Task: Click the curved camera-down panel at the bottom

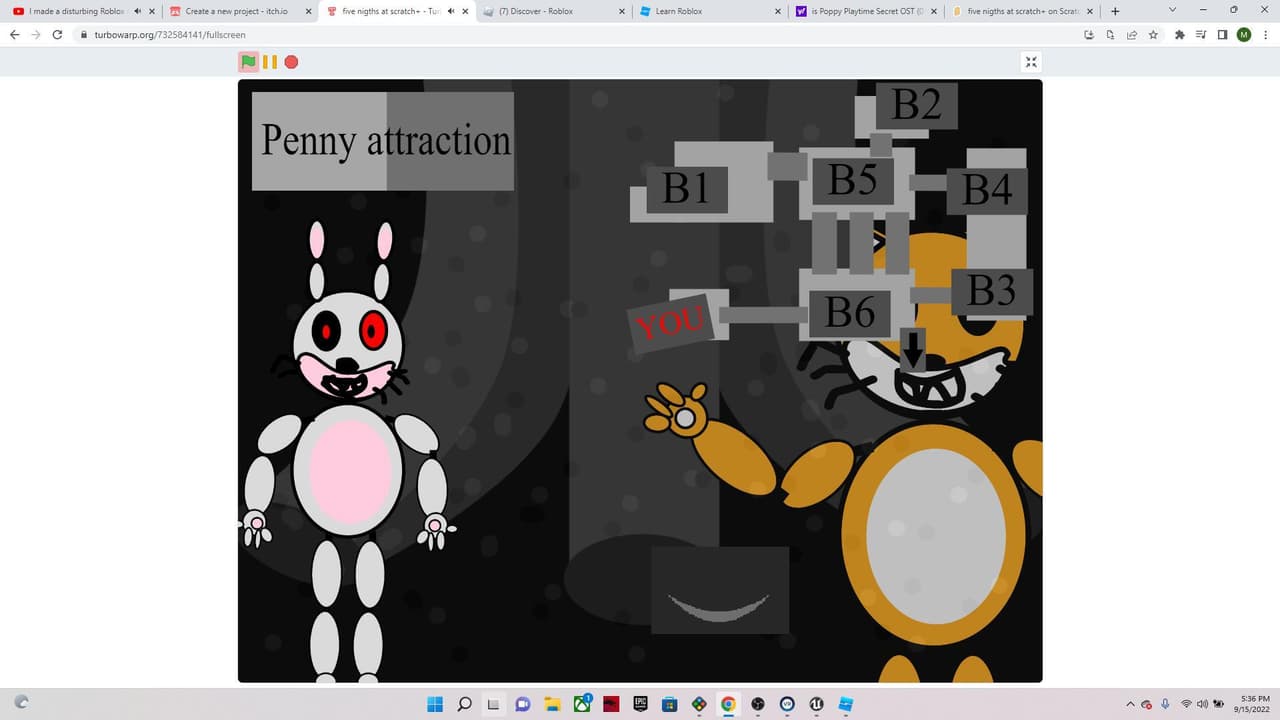Action: coord(720,589)
